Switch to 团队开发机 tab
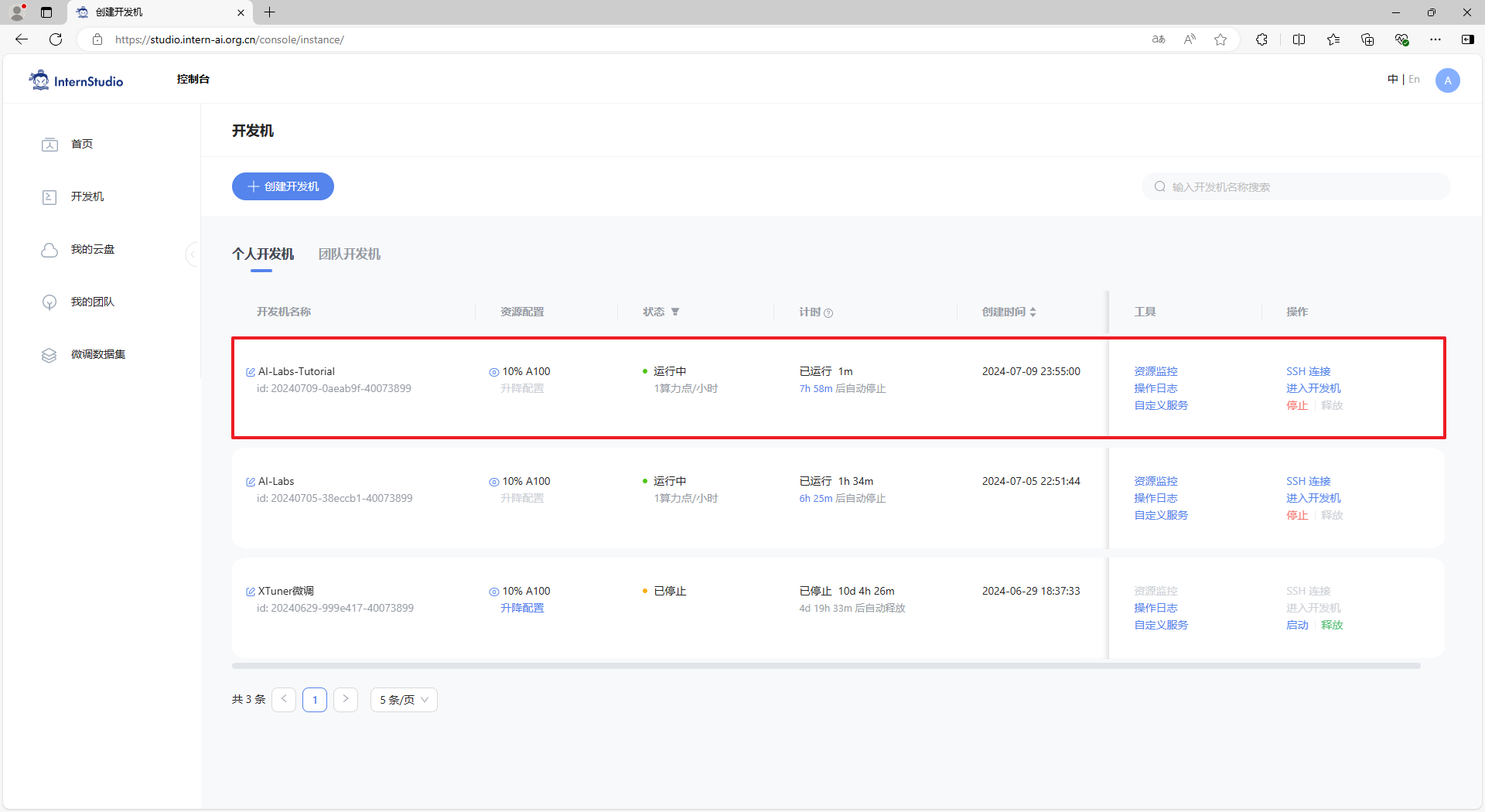1485x812 pixels. [350, 254]
